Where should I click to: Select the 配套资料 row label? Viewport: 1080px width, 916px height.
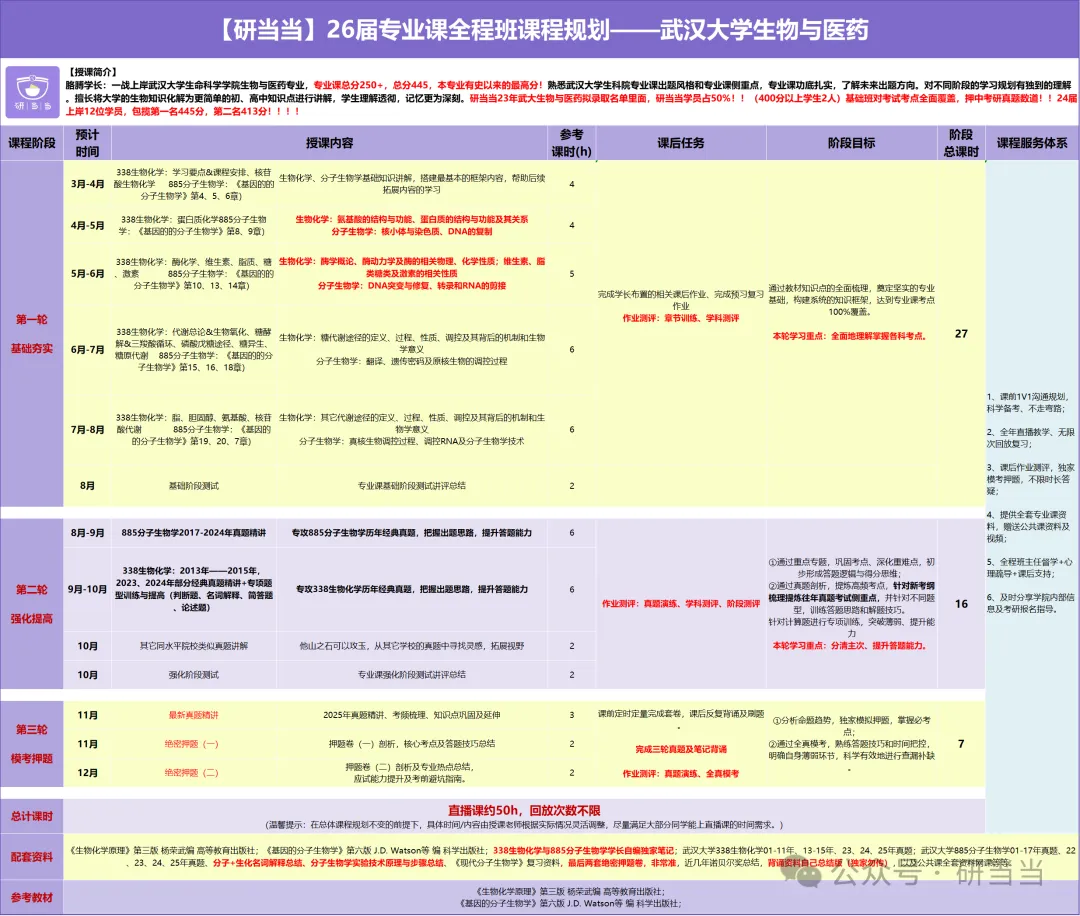32,857
